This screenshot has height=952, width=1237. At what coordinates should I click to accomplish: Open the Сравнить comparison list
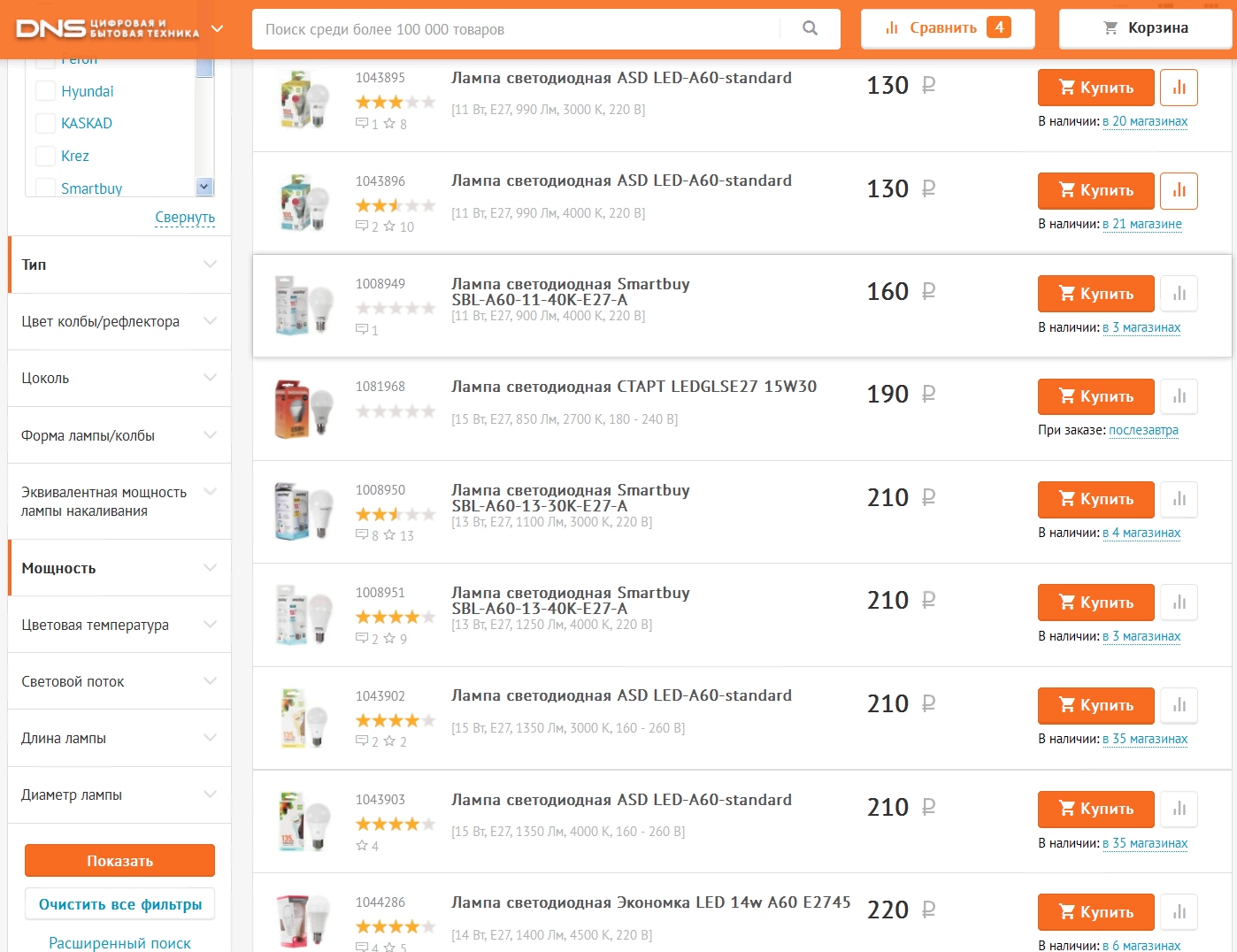948,28
